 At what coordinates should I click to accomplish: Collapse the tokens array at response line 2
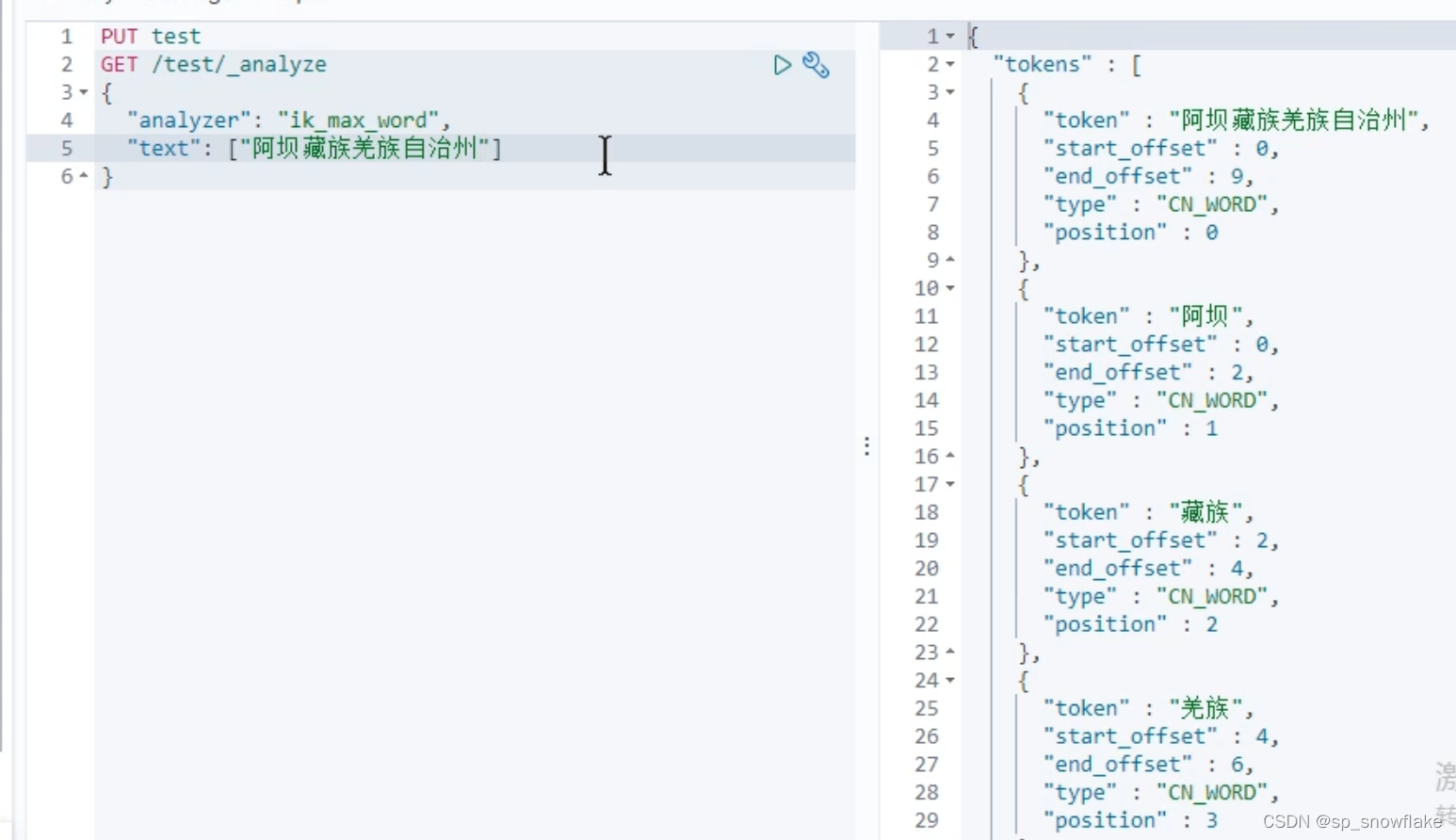click(950, 64)
